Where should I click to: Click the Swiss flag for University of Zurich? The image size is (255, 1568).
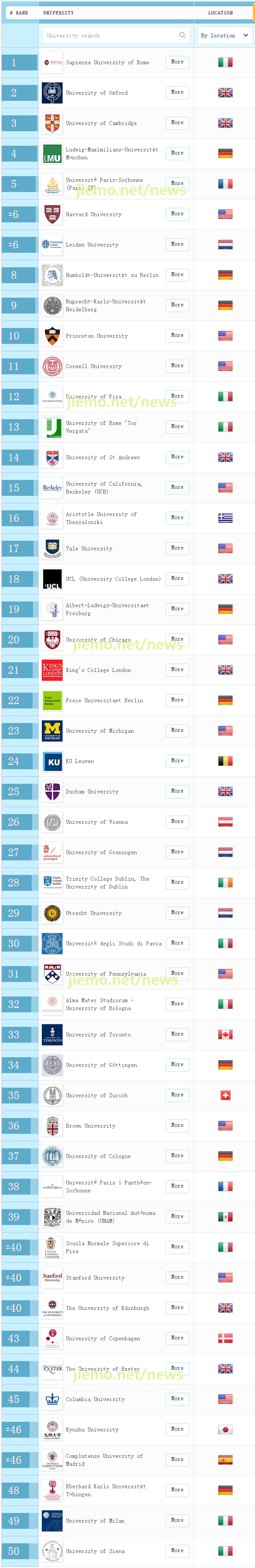225,1096
